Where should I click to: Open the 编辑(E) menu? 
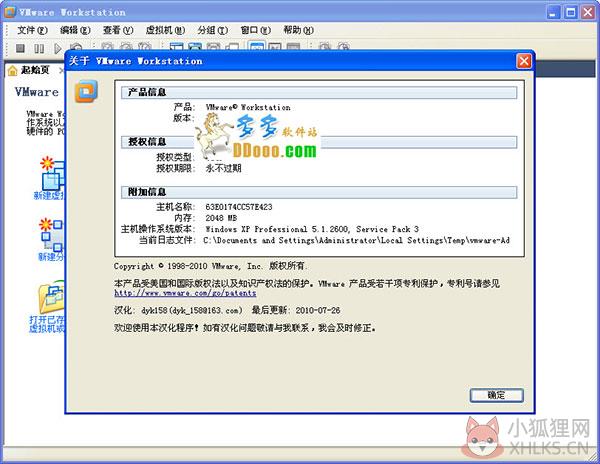[x=75, y=30]
